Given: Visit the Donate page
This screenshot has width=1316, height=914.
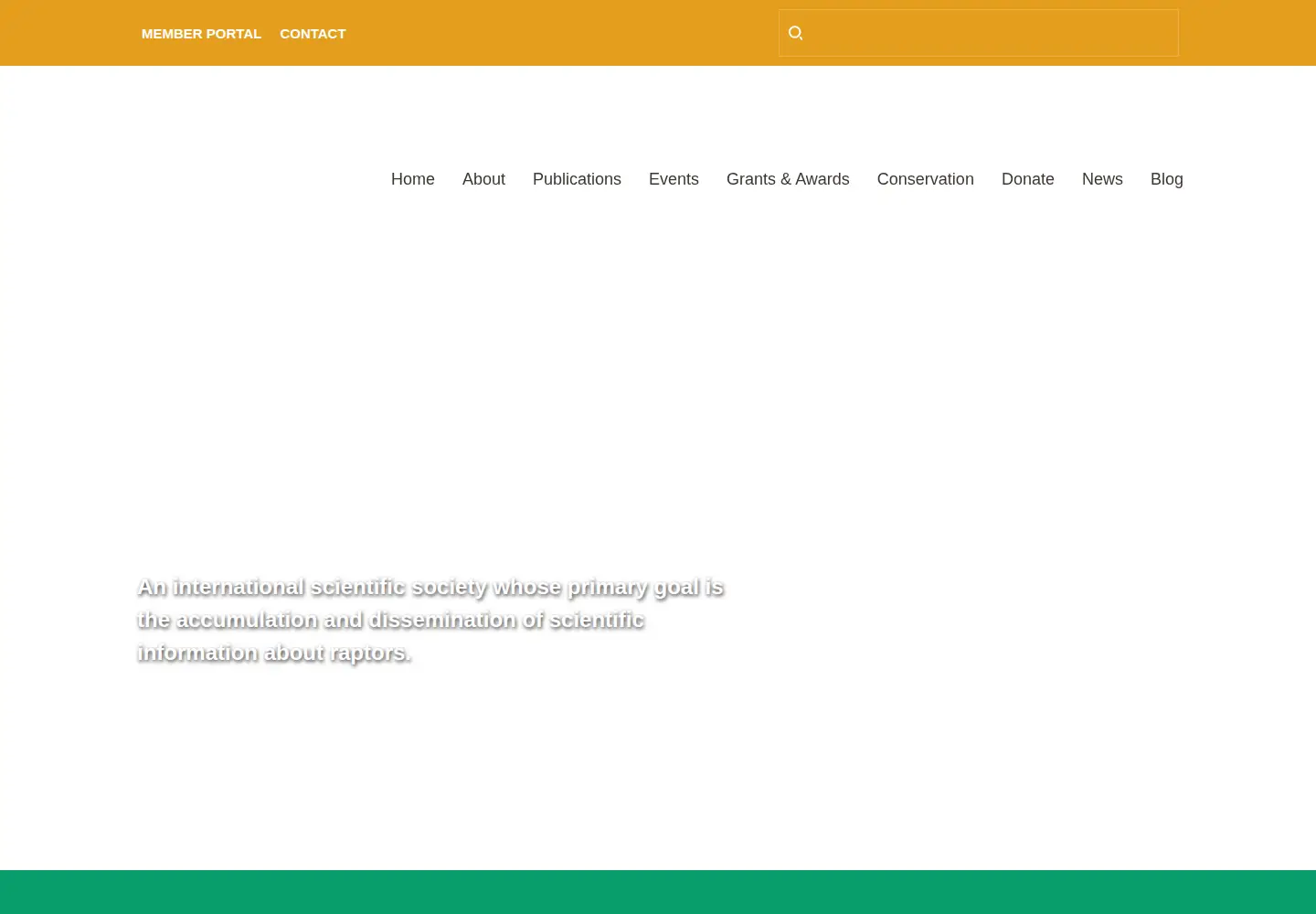Looking at the screenshot, I should pos(1027,179).
